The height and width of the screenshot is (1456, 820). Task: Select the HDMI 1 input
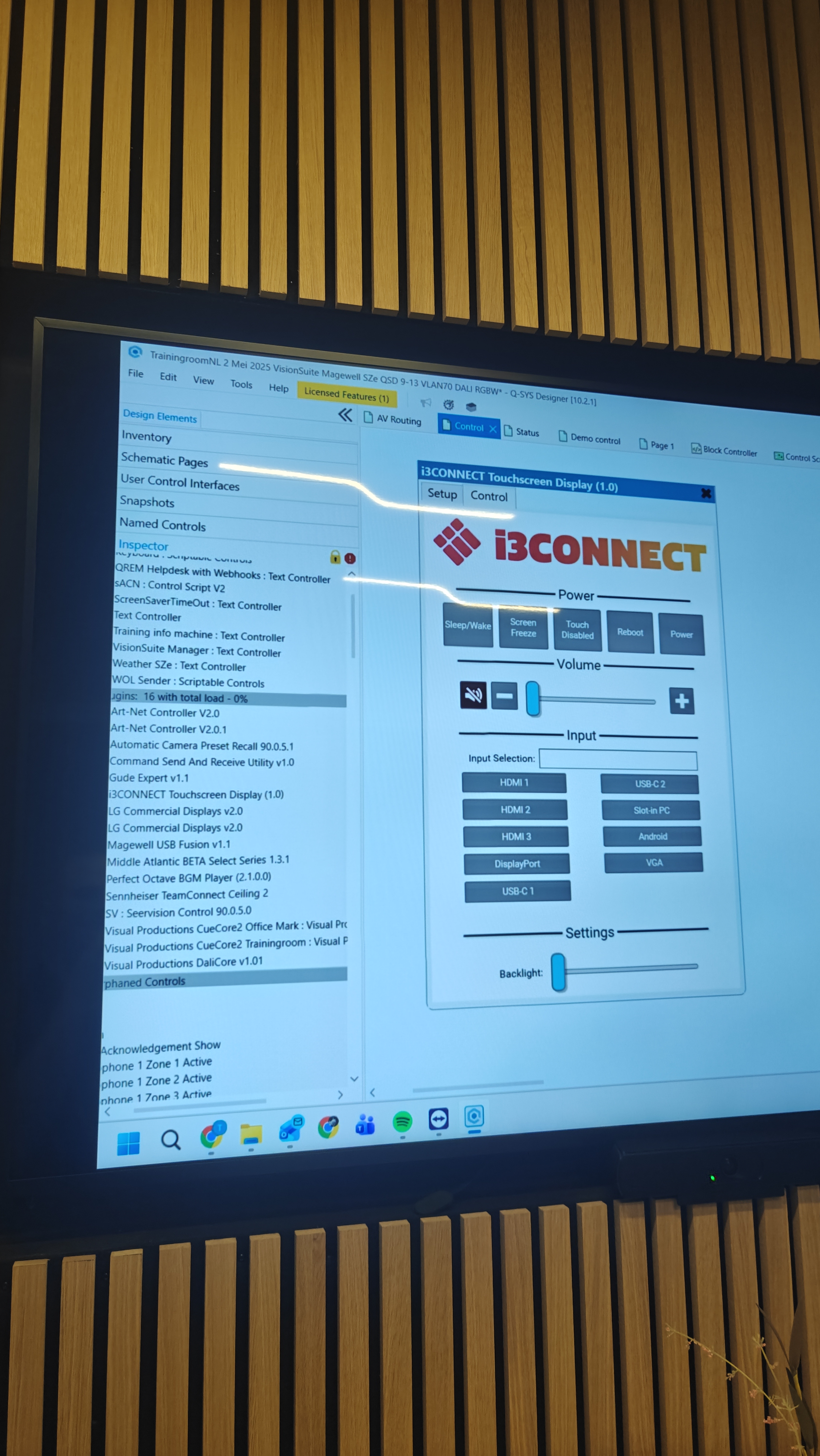click(x=513, y=783)
